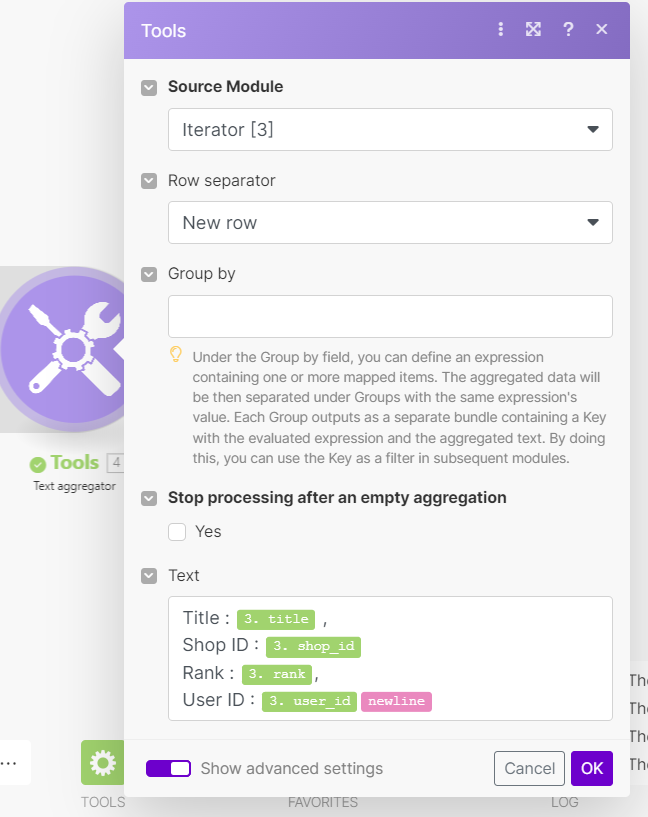The width and height of the screenshot is (648, 817).
Task: Click into the Group by input field
Action: (390, 316)
